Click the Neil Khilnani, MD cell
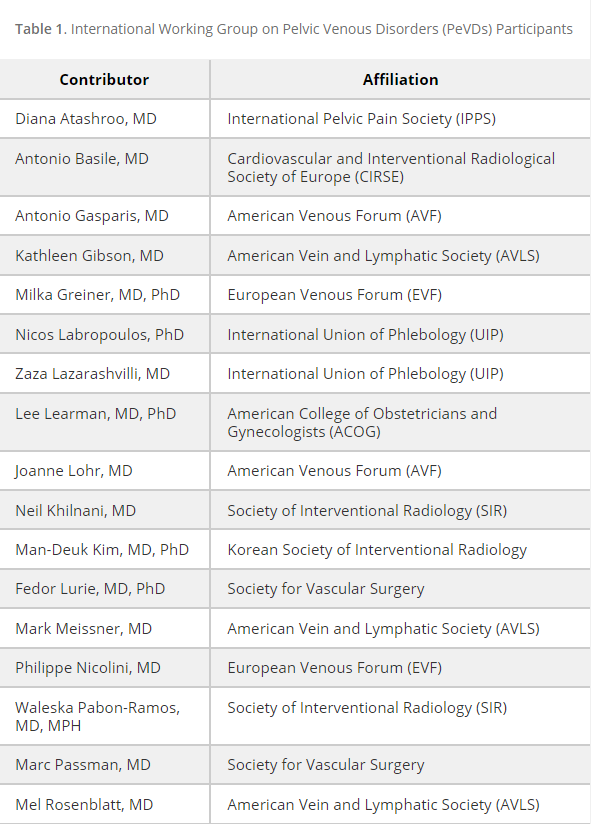The image size is (591, 824). (x=104, y=510)
